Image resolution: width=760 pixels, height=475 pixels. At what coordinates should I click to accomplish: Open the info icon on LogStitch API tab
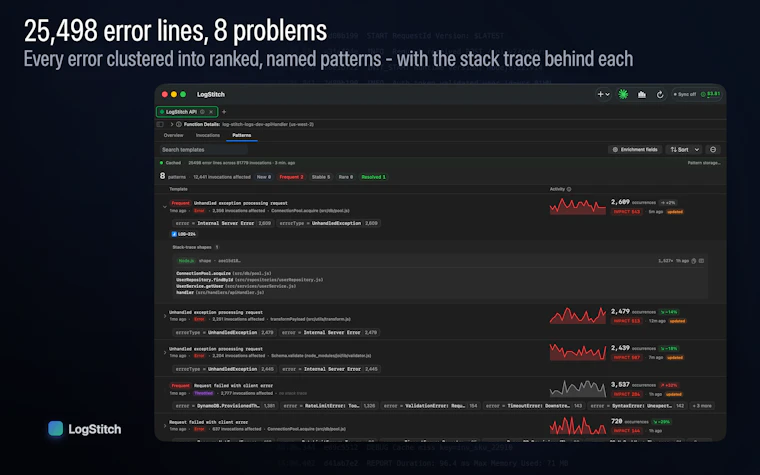[x=202, y=112]
